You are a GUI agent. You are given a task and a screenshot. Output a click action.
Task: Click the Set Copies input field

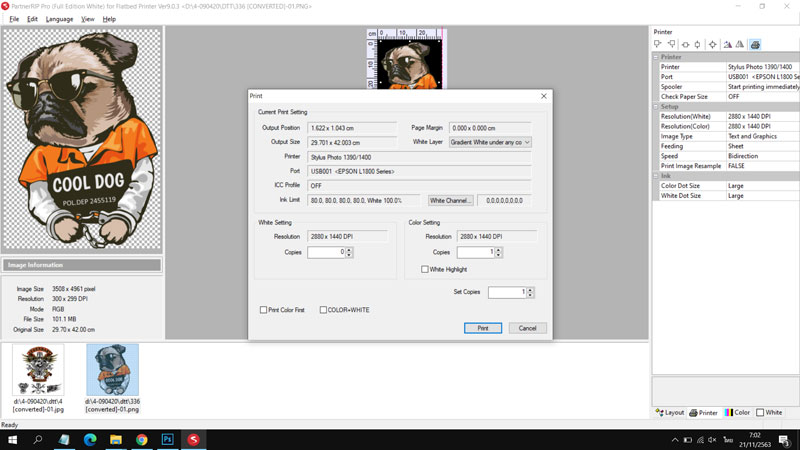pos(507,292)
